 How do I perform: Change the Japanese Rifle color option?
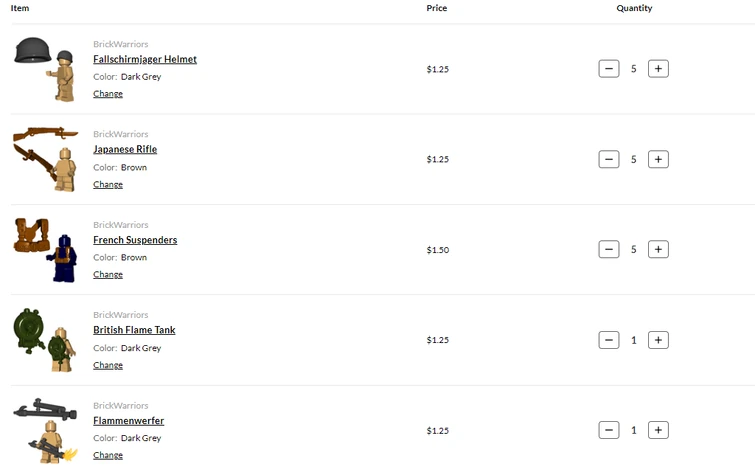pos(108,184)
